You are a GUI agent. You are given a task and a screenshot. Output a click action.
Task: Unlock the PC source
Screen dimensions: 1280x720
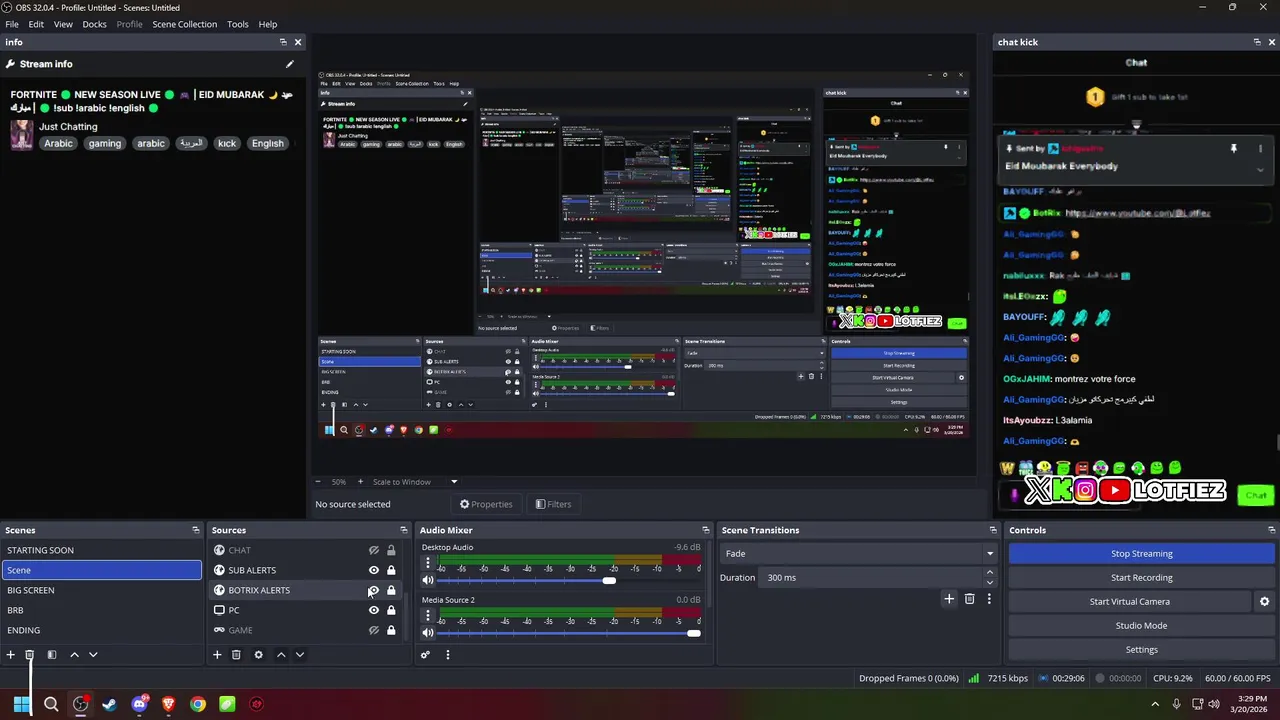click(391, 610)
